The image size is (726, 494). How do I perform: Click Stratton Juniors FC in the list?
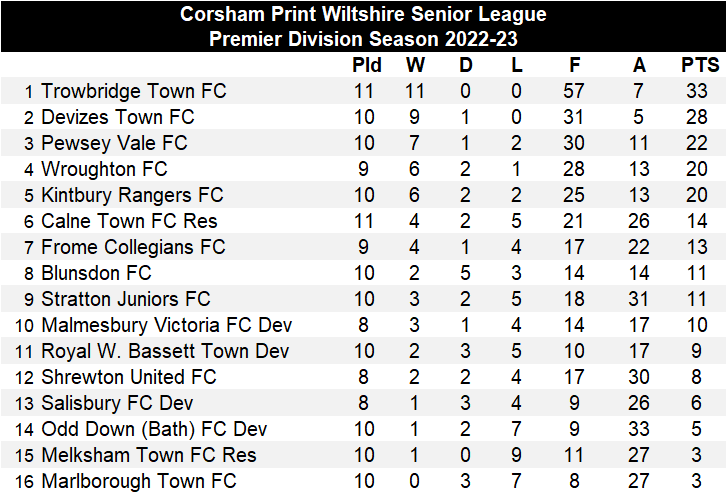(x=126, y=299)
